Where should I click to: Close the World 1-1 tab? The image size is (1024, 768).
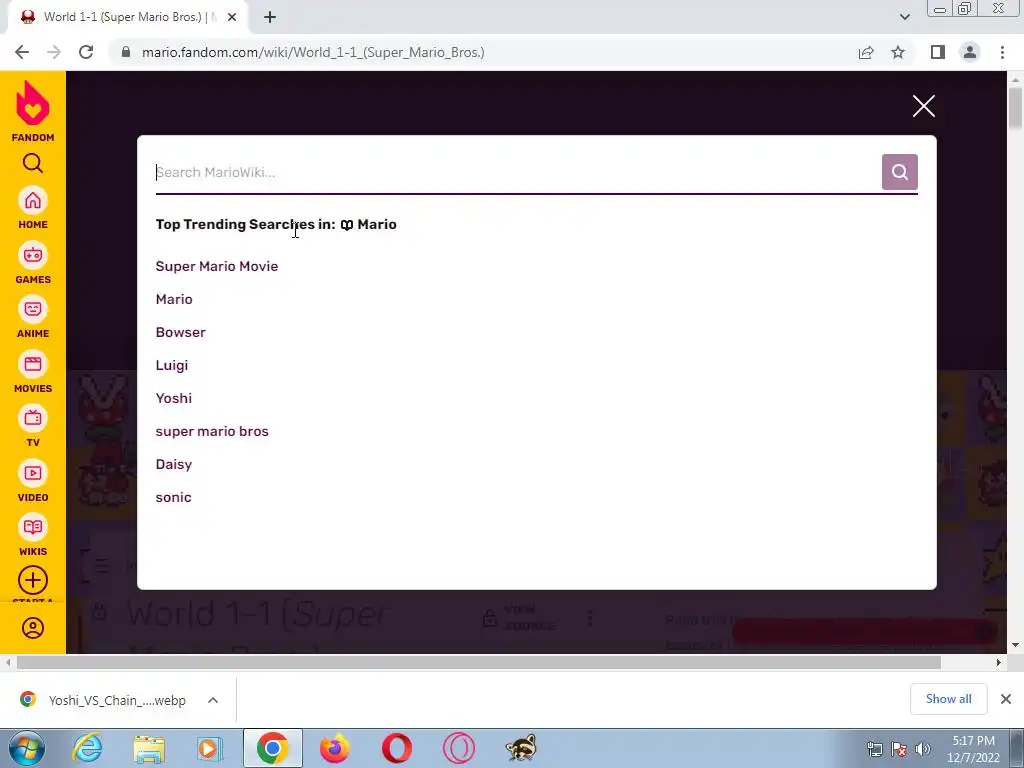[x=232, y=17]
